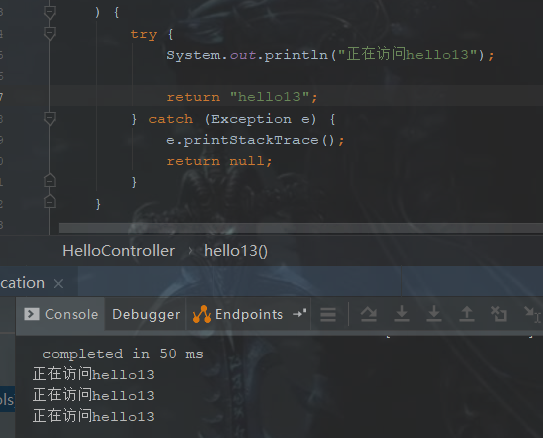Toggle fold marker at method signature closing parenthesis
543x438 pixels.
[50, 12]
